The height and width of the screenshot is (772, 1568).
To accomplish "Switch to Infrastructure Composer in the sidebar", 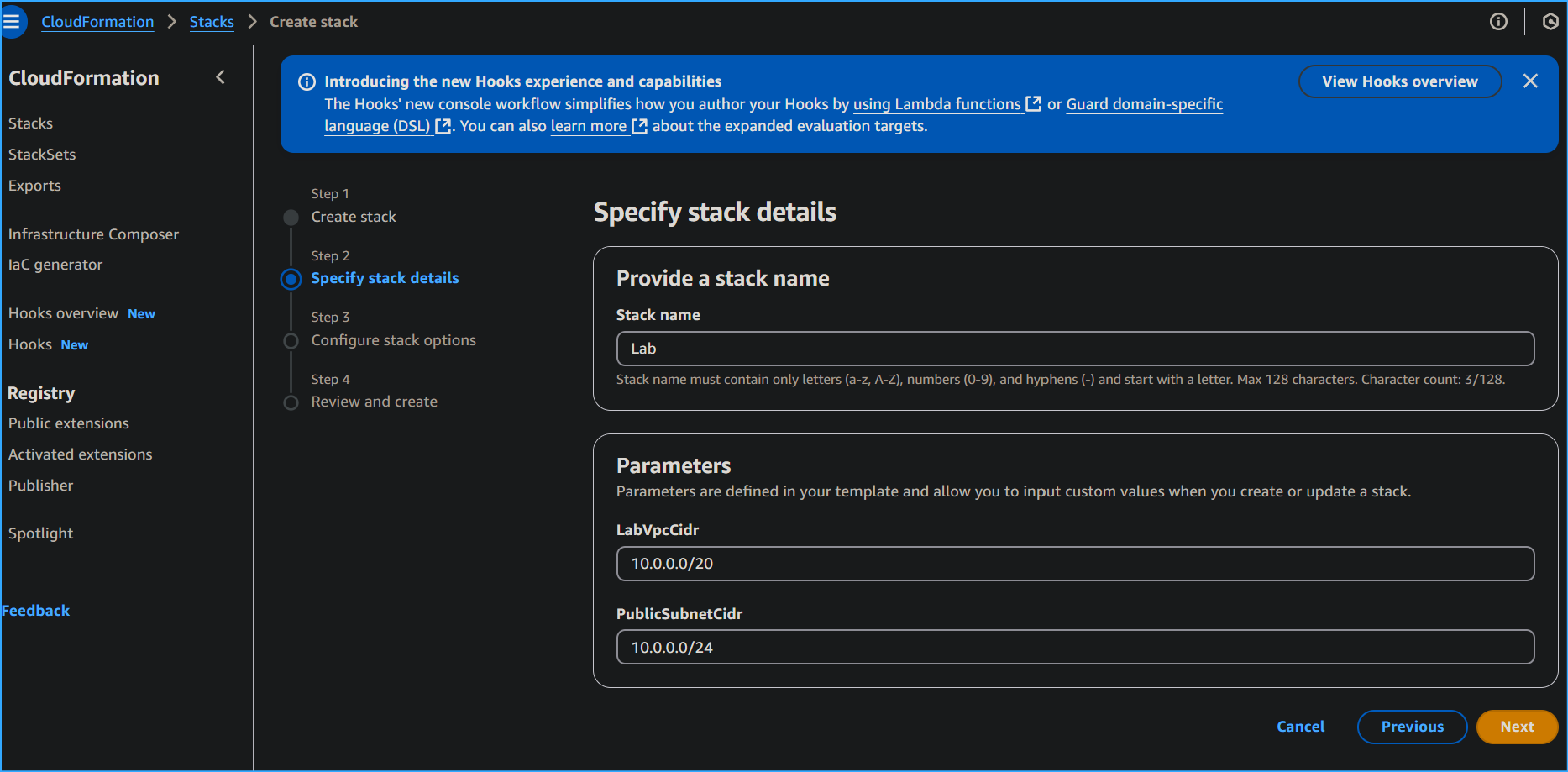I will 92,234.
